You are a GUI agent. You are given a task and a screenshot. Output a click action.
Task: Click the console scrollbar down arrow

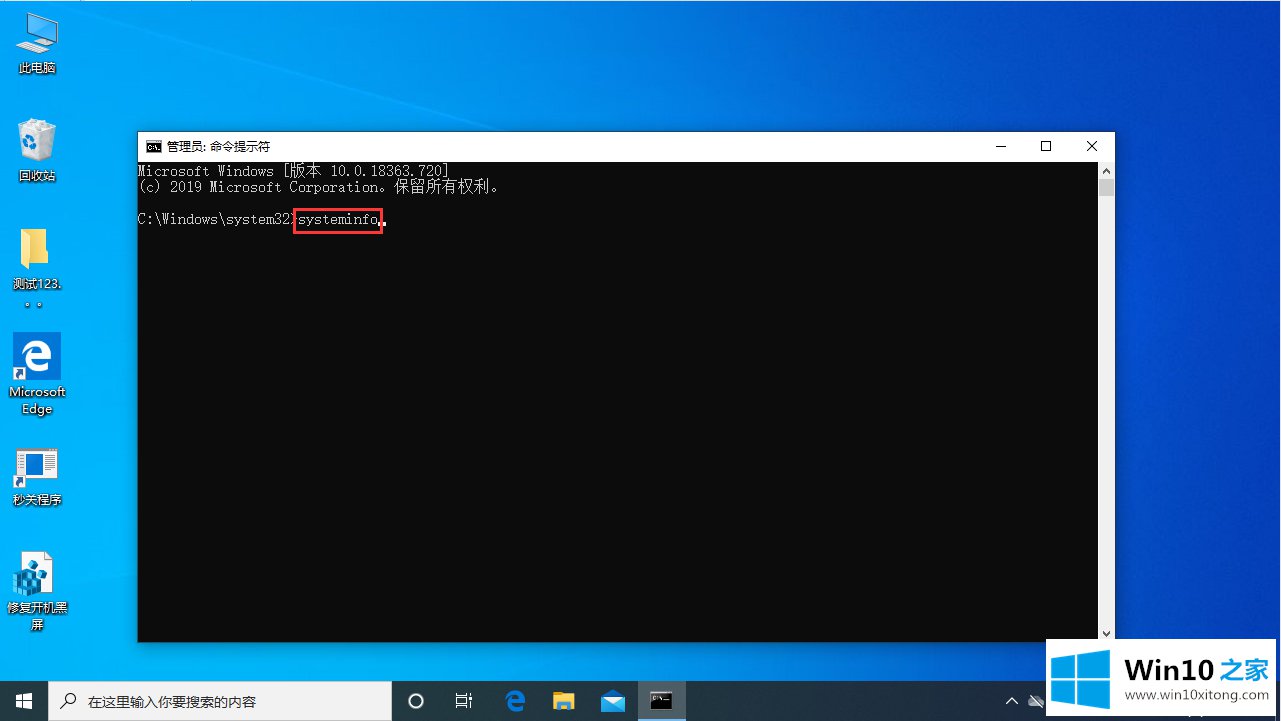[1106, 633]
